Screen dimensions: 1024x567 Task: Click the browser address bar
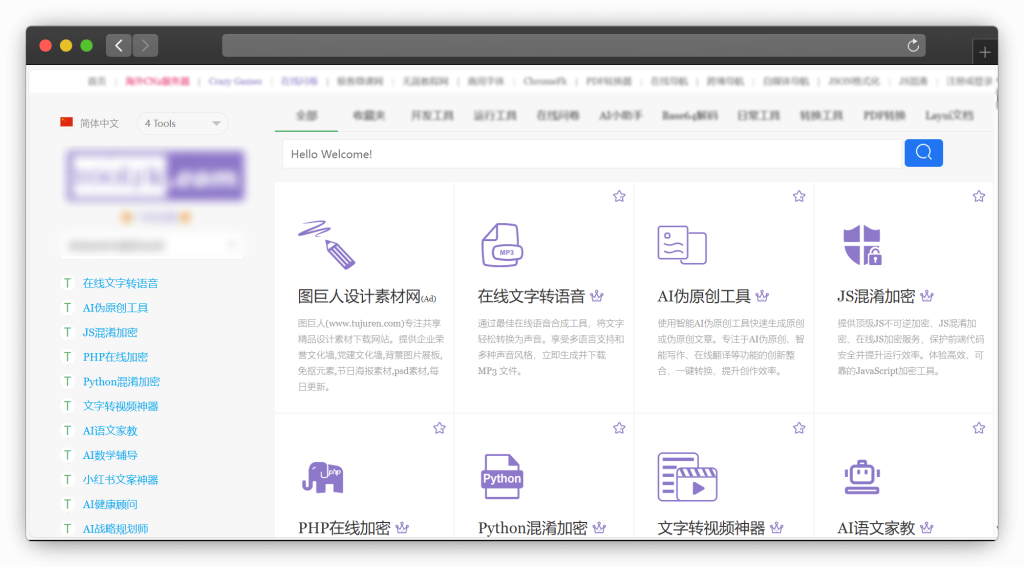(x=573, y=45)
